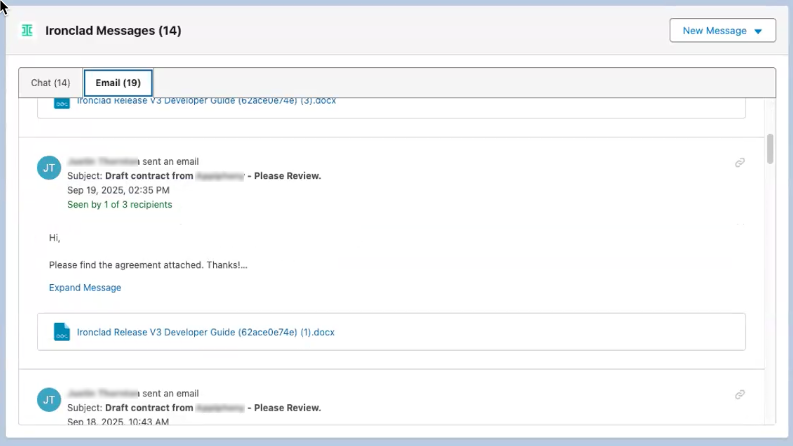The width and height of the screenshot is (793, 446).
Task: Click JT avatar on Sep 18 email
Action: [49, 399]
